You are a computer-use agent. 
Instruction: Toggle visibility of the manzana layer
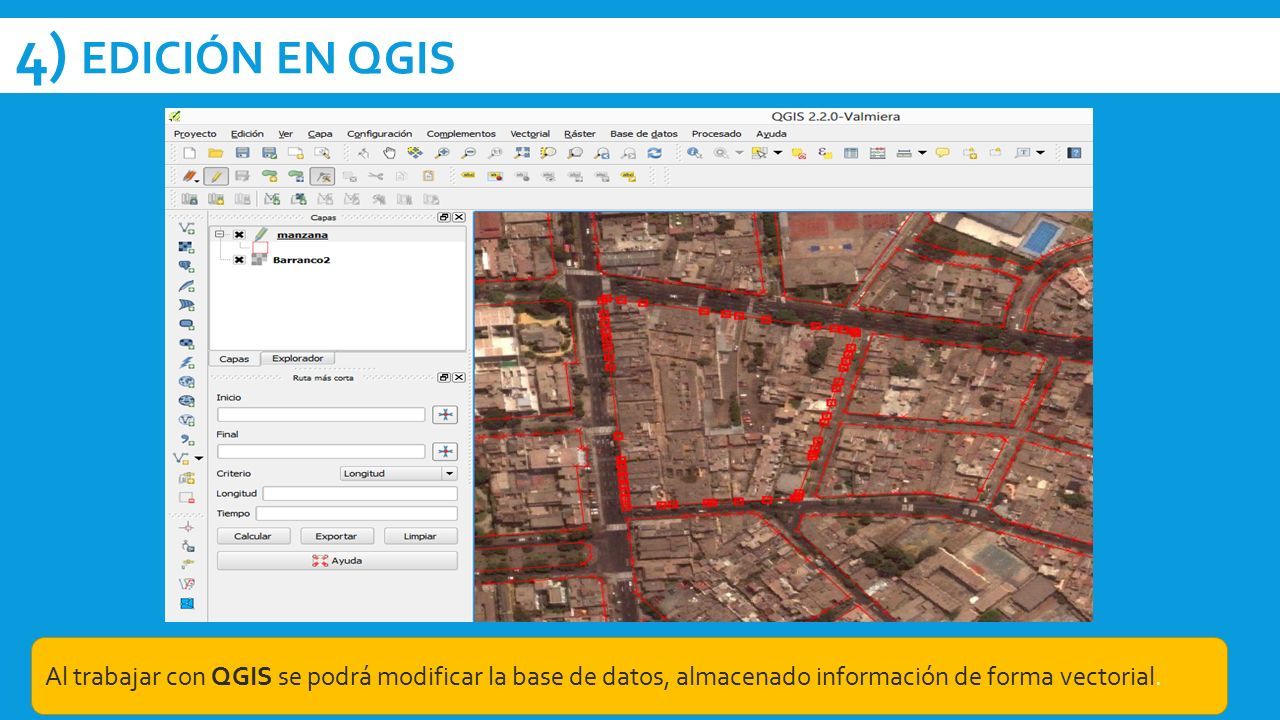pos(239,235)
